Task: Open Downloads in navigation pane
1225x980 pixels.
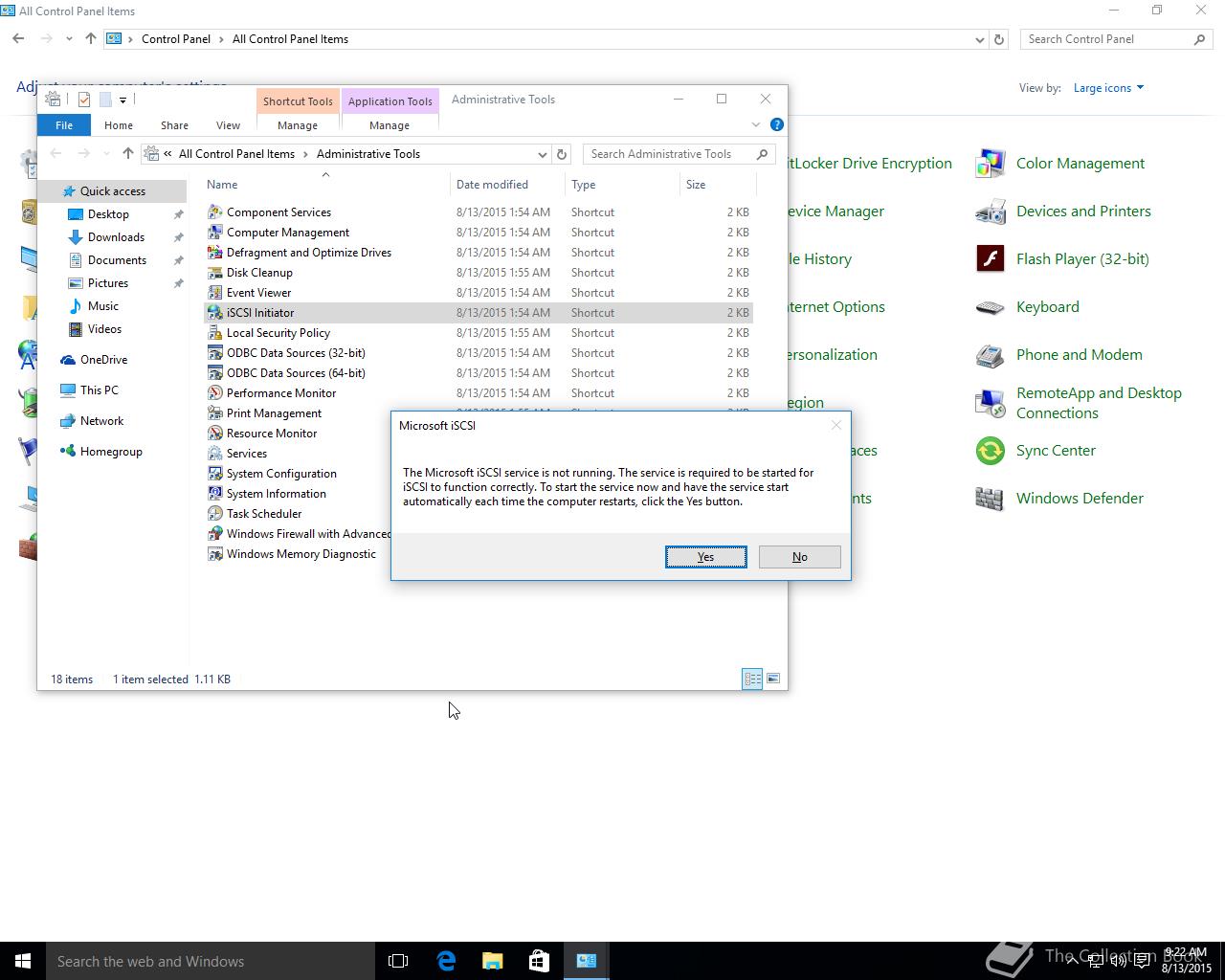Action: (x=116, y=237)
